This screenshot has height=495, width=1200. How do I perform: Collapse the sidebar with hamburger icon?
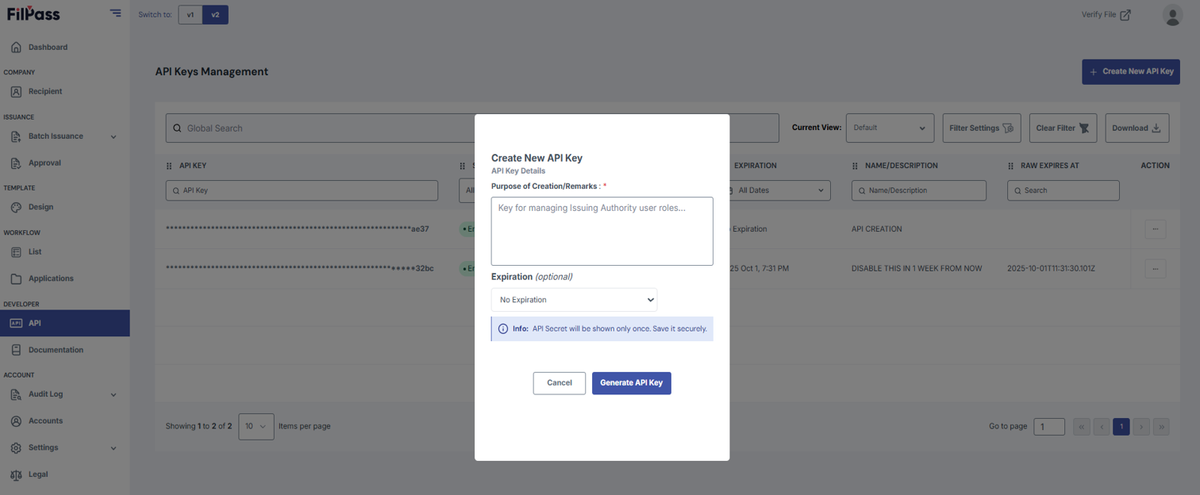116,13
